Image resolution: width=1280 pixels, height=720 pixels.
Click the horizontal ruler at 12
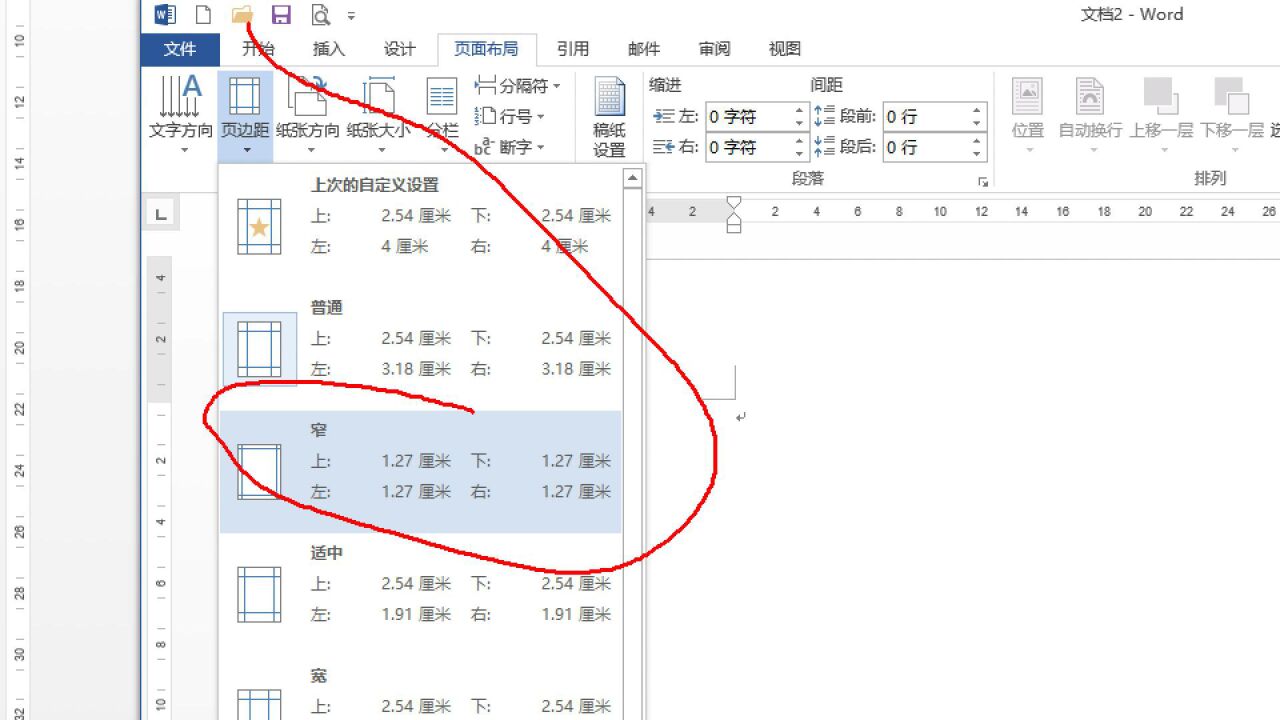pos(981,212)
